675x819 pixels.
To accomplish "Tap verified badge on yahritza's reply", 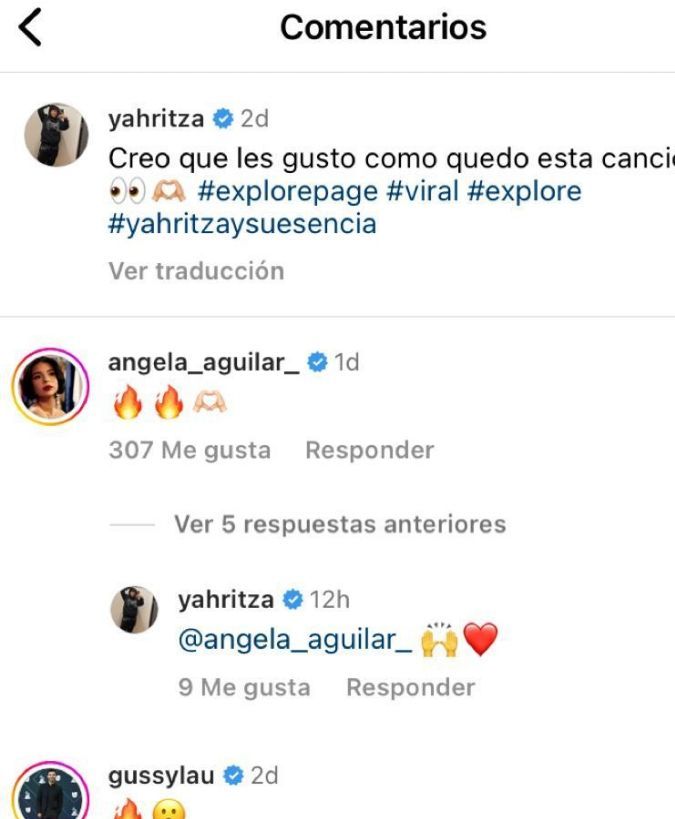I will [x=293, y=599].
